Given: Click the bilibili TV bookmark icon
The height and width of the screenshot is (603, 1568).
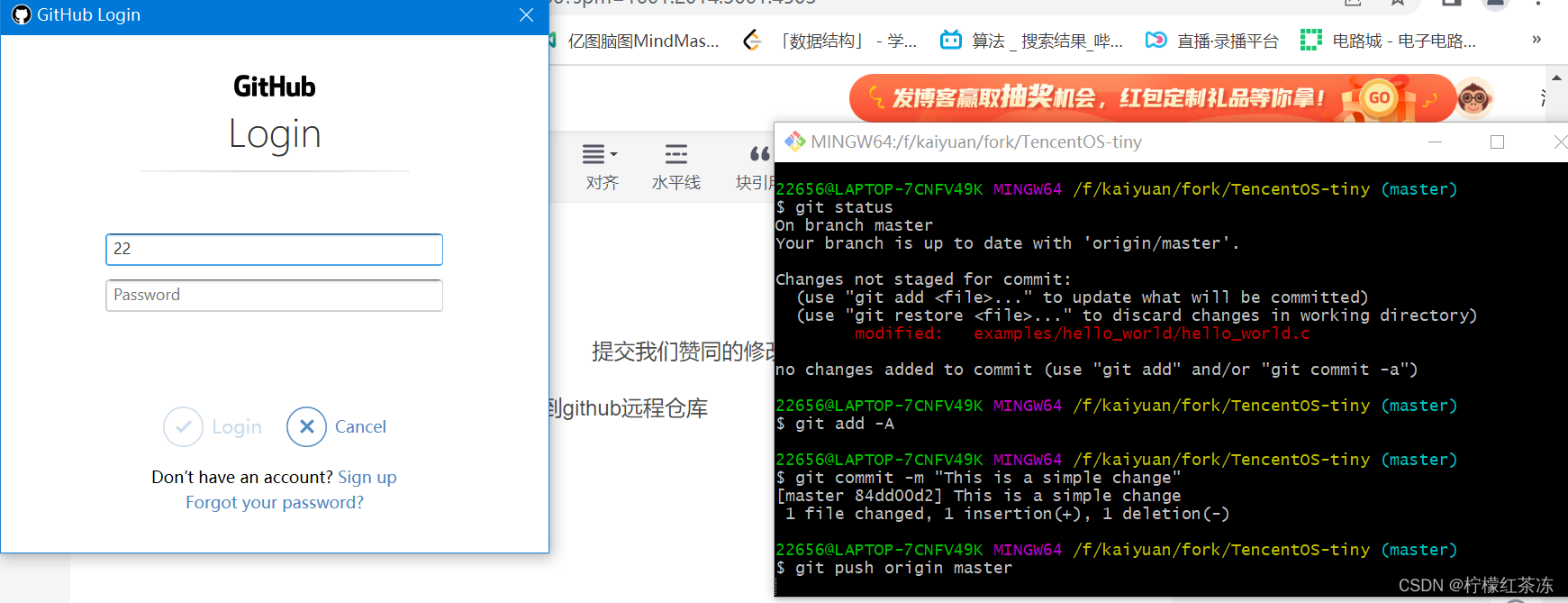Looking at the screenshot, I should point(951,40).
